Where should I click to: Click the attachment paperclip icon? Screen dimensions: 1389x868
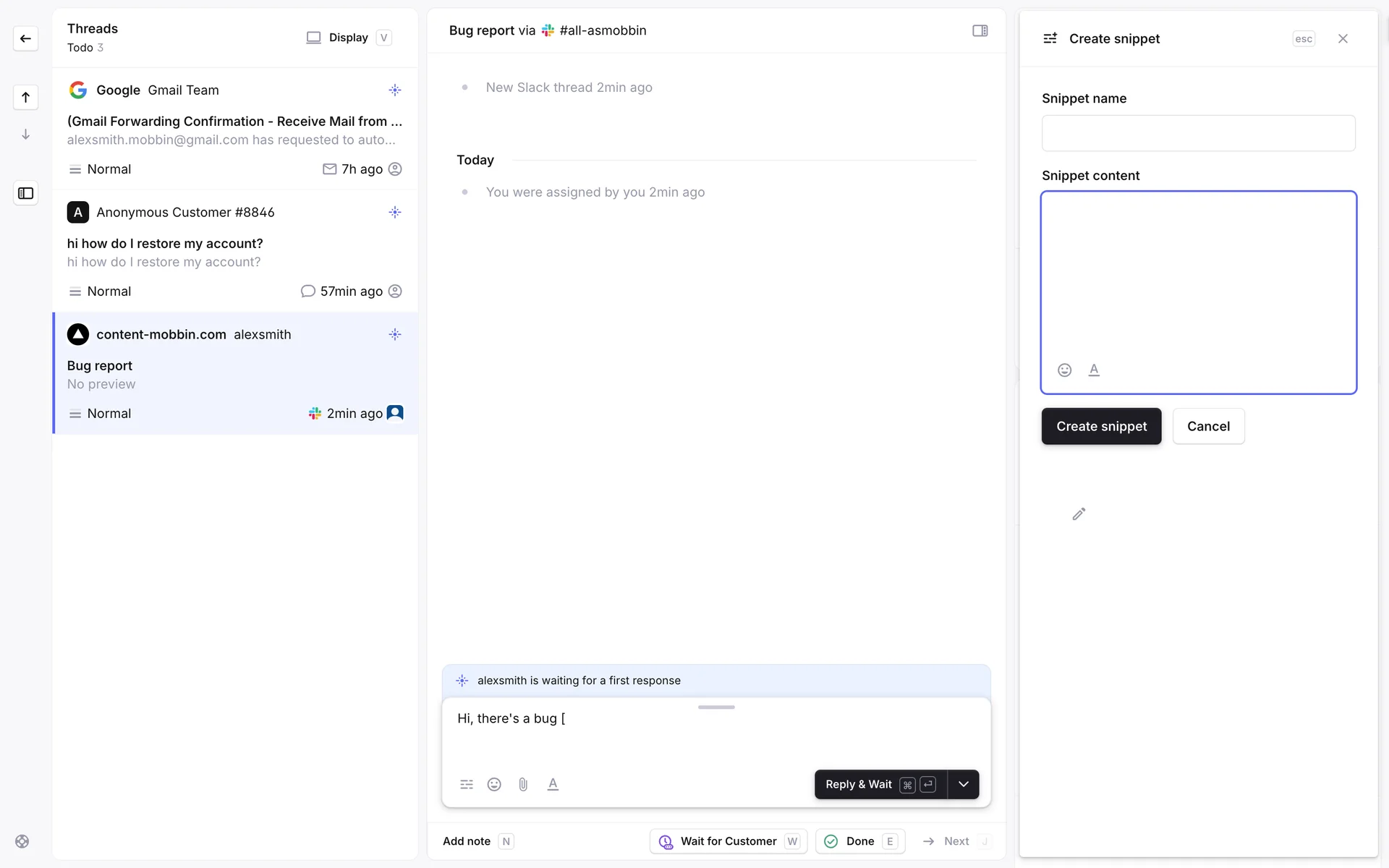pyautogui.click(x=523, y=784)
